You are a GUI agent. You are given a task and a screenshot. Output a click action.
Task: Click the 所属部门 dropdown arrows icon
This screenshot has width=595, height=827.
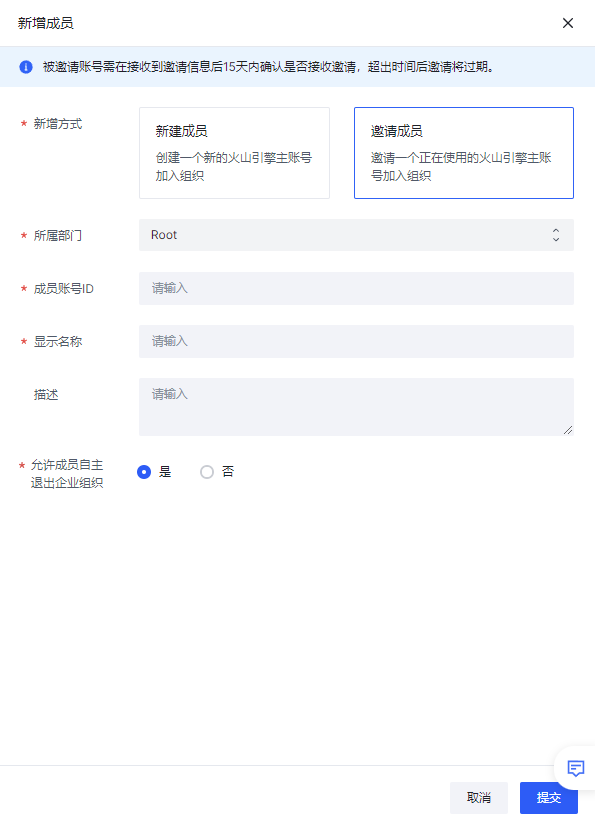tap(555, 235)
